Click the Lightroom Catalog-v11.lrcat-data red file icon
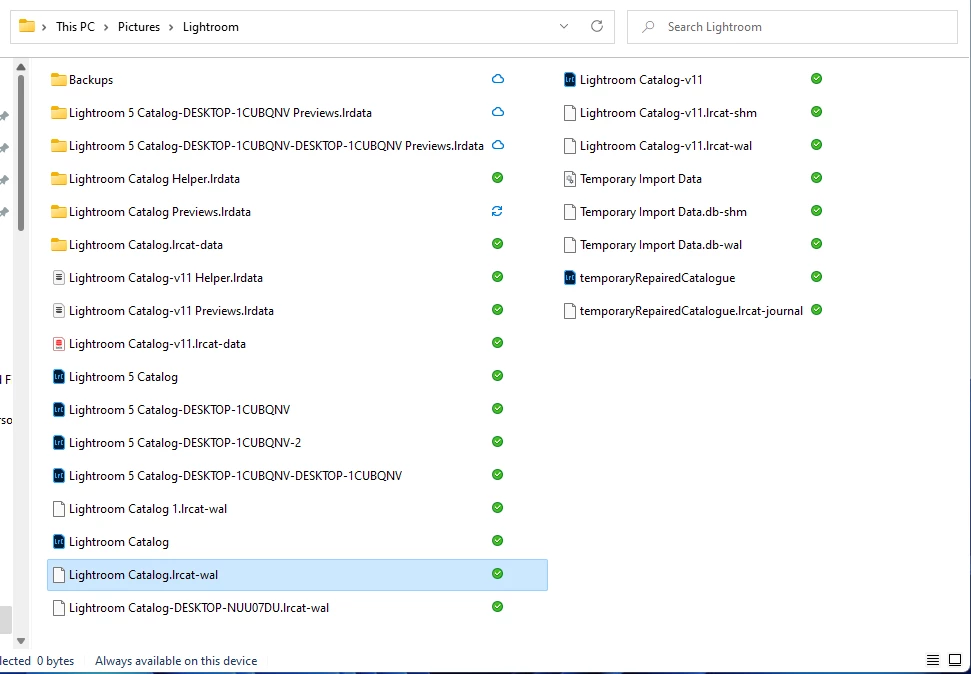971x674 pixels. (59, 343)
